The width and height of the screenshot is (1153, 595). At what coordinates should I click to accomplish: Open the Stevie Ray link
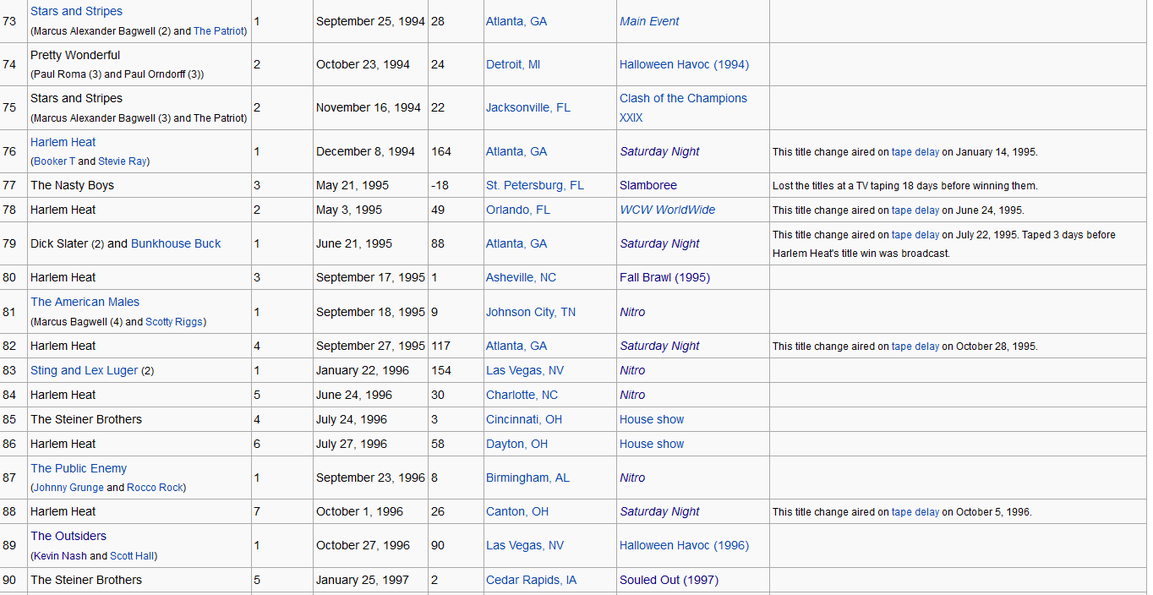tap(122, 161)
